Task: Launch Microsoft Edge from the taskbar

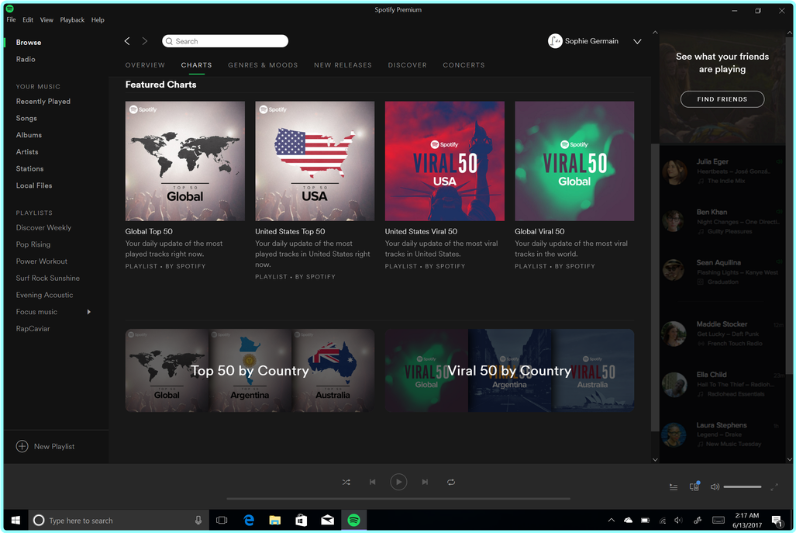Action: click(x=249, y=520)
